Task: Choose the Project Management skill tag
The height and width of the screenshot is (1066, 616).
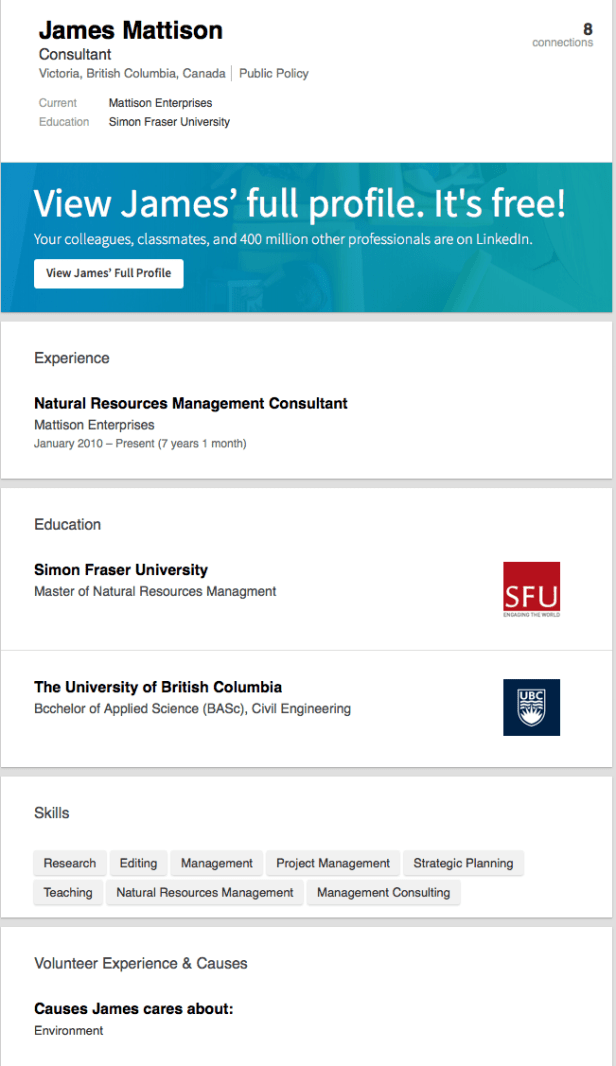Action: 333,863
